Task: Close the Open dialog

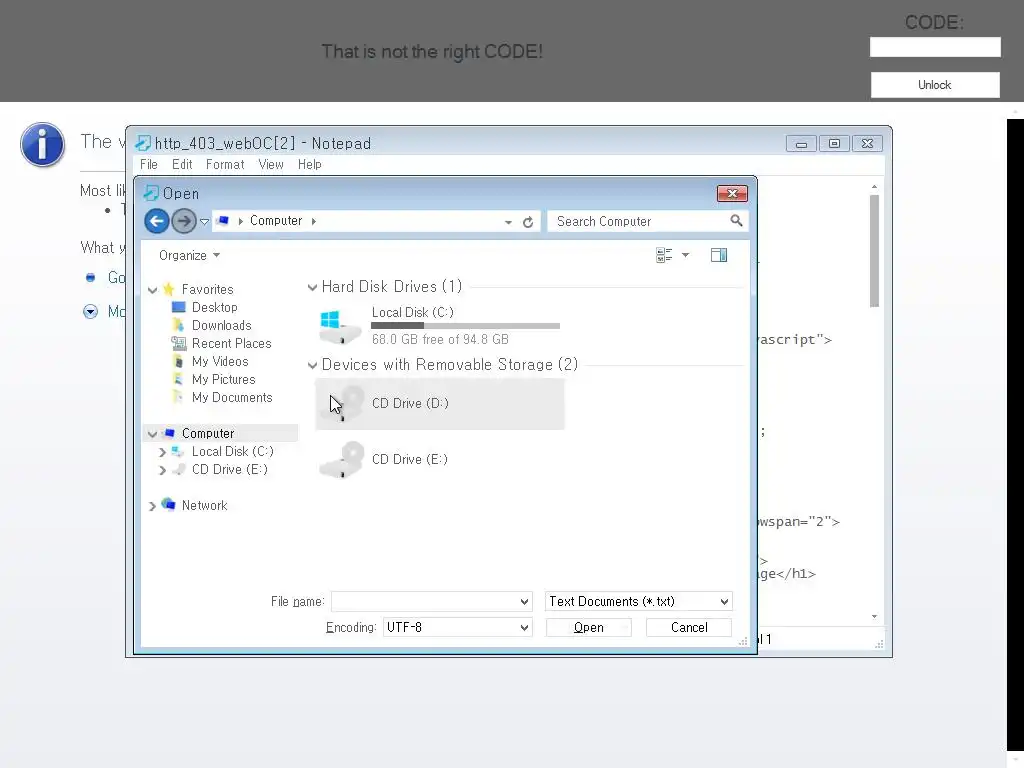Action: (732, 193)
